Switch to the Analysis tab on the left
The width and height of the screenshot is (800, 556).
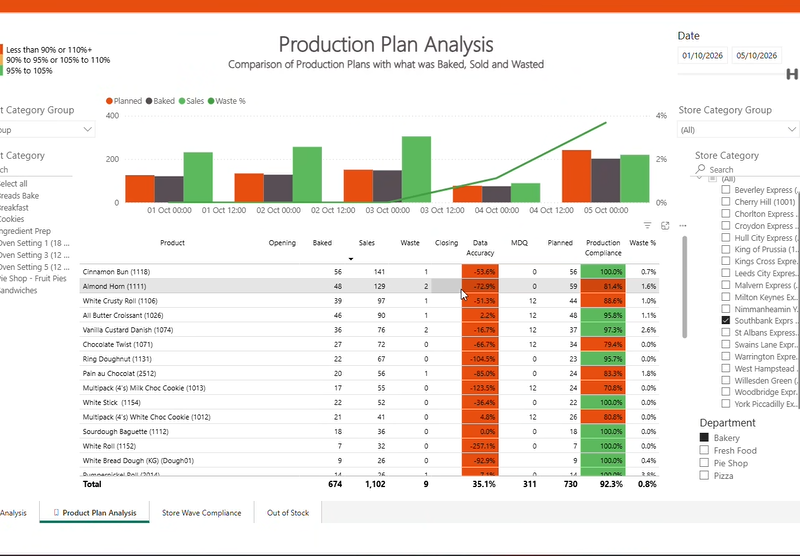click(x=13, y=513)
